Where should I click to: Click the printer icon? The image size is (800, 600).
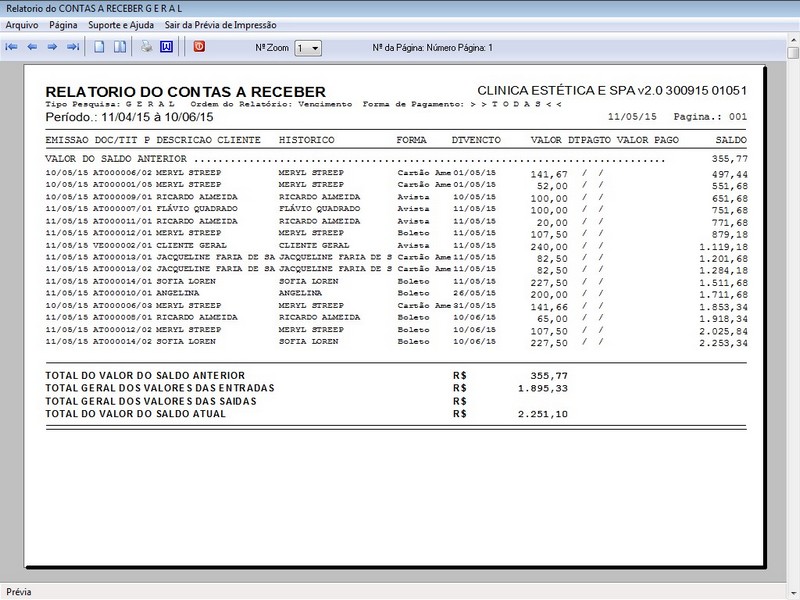point(146,47)
